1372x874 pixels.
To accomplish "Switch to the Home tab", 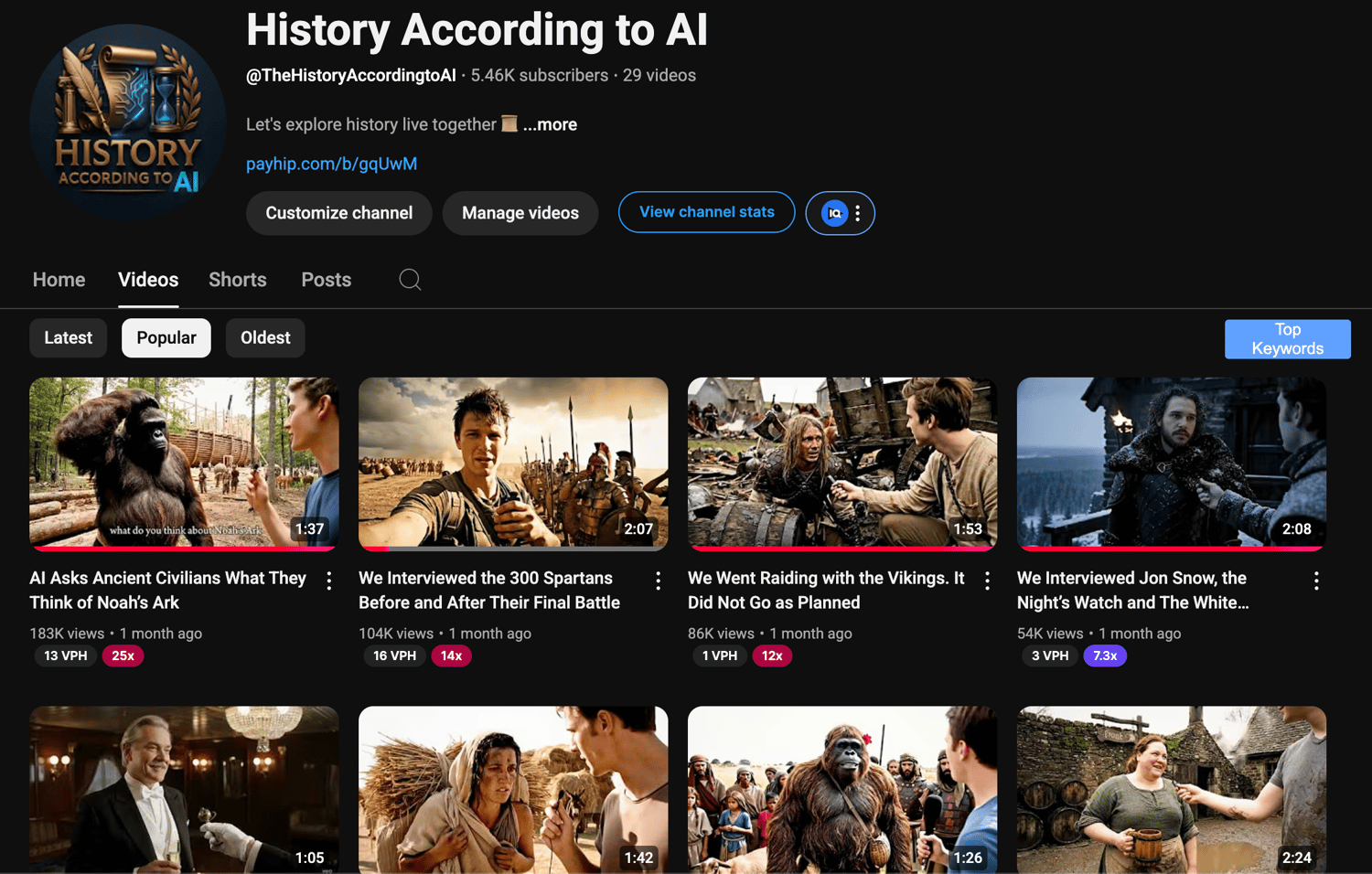I will pos(59,280).
